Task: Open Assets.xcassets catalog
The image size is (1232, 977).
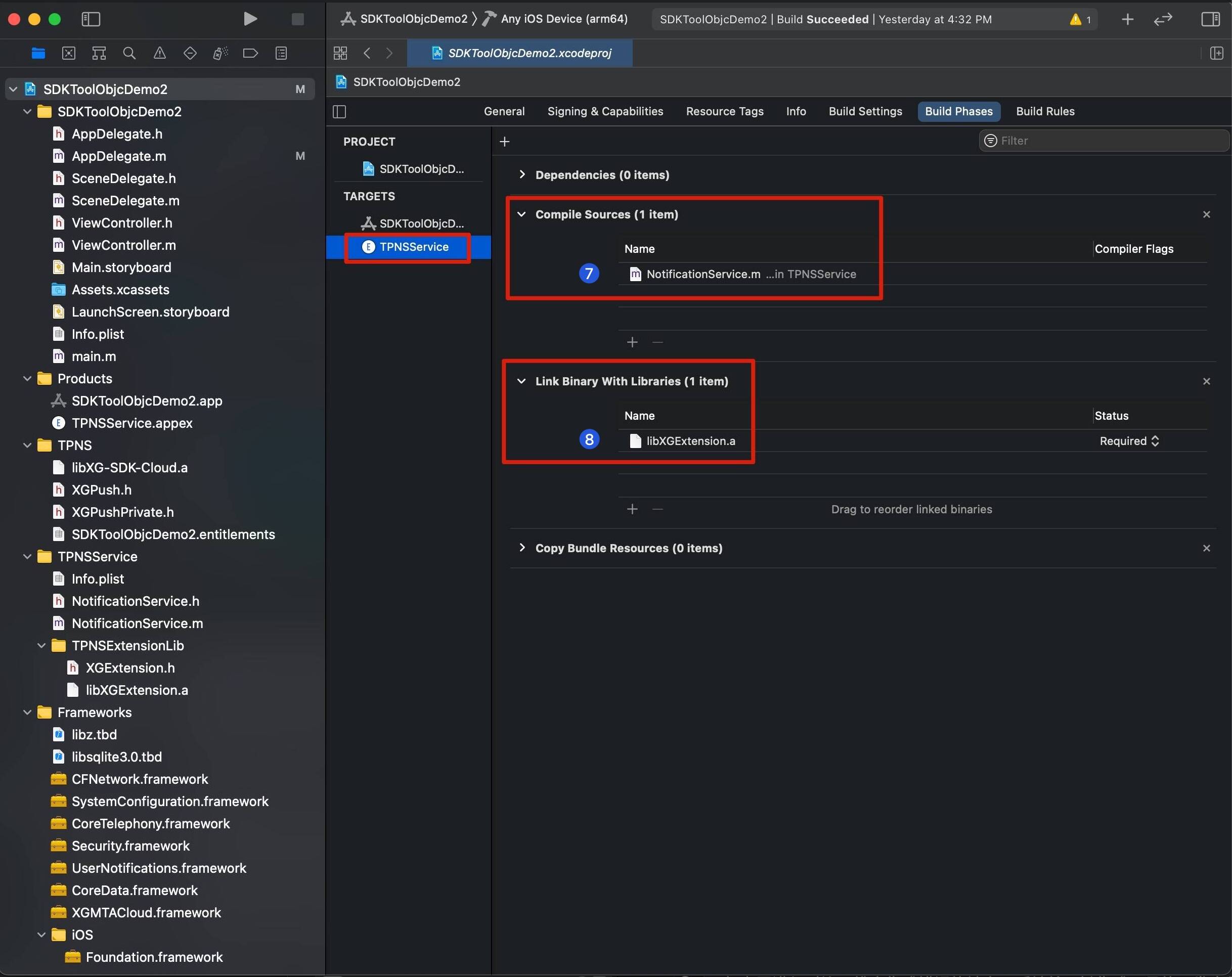Action: point(120,290)
